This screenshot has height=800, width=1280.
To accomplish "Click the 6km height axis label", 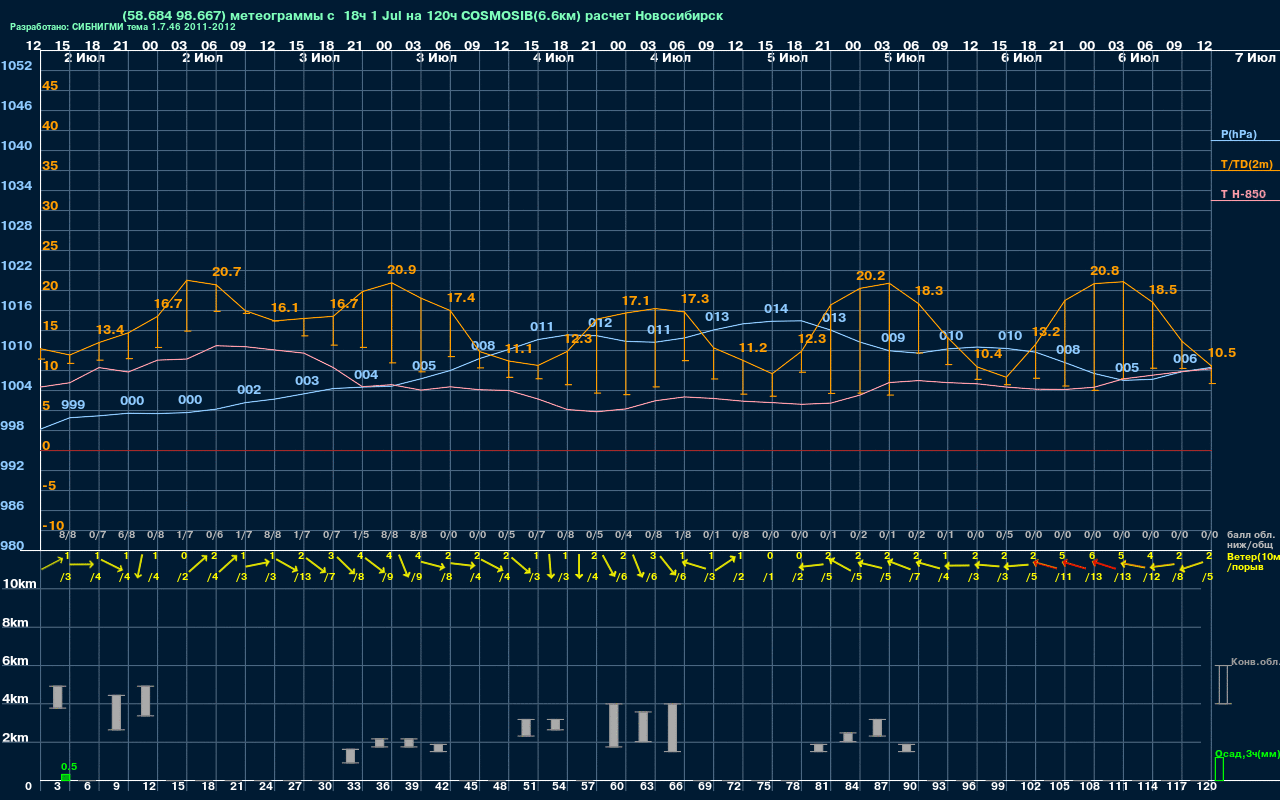I will pyautogui.click(x=14, y=662).
